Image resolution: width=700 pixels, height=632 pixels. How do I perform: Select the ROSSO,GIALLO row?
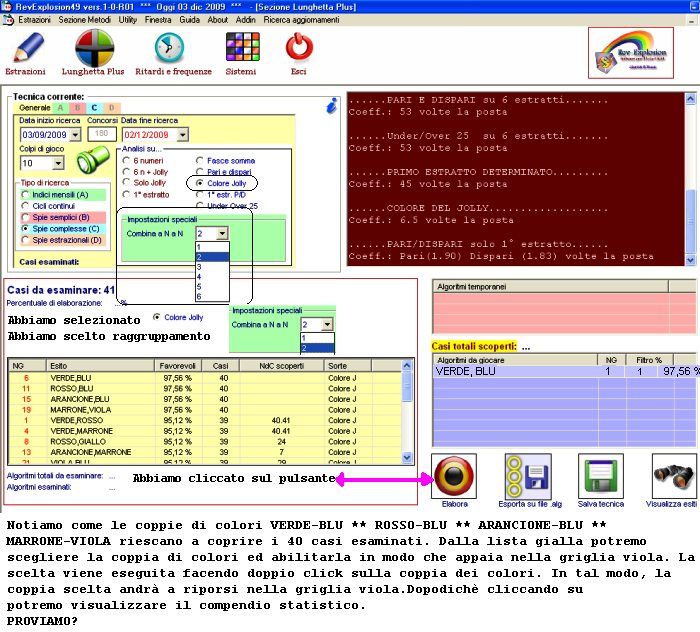click(x=205, y=441)
